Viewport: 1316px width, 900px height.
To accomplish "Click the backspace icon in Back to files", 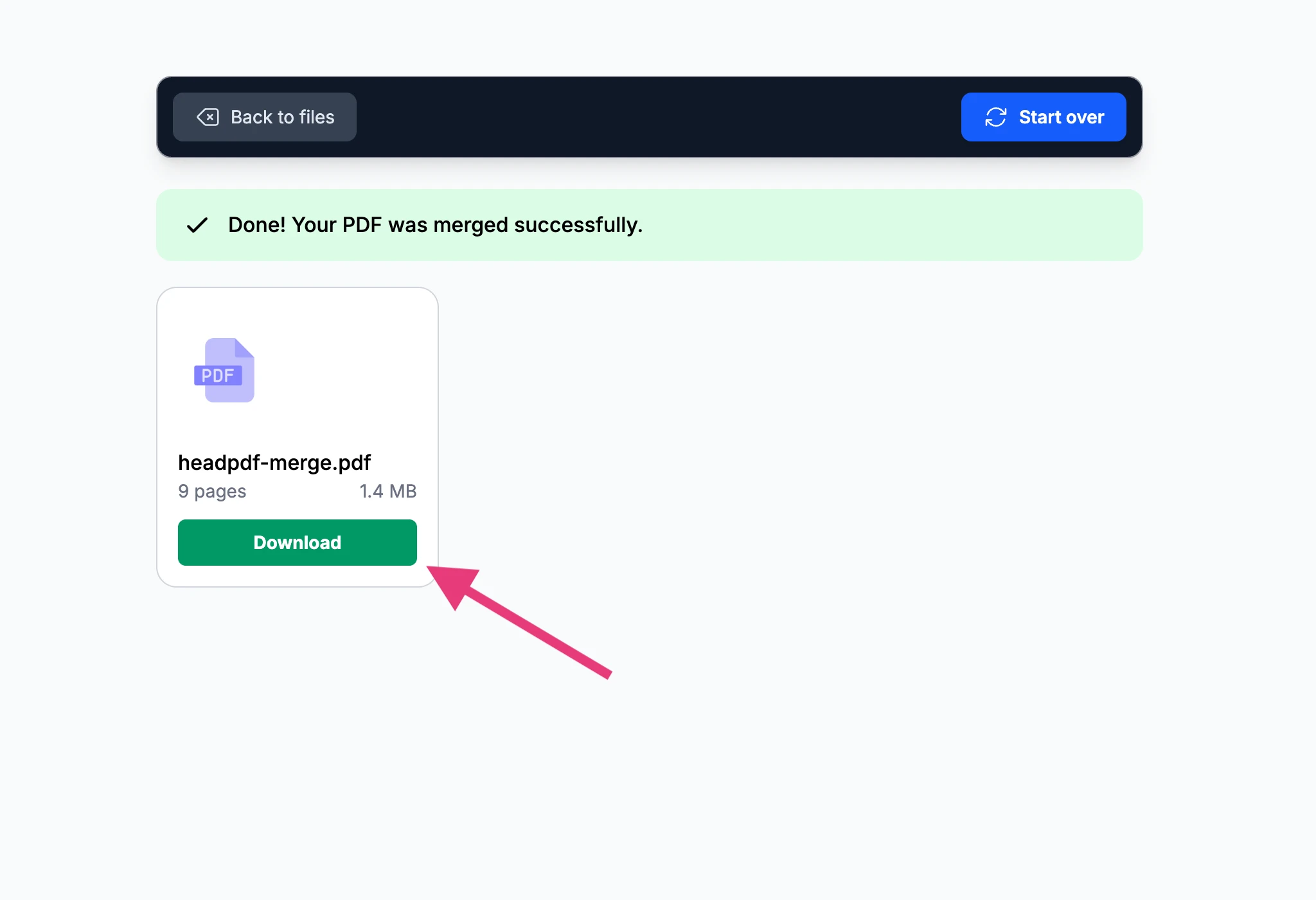I will click(208, 117).
